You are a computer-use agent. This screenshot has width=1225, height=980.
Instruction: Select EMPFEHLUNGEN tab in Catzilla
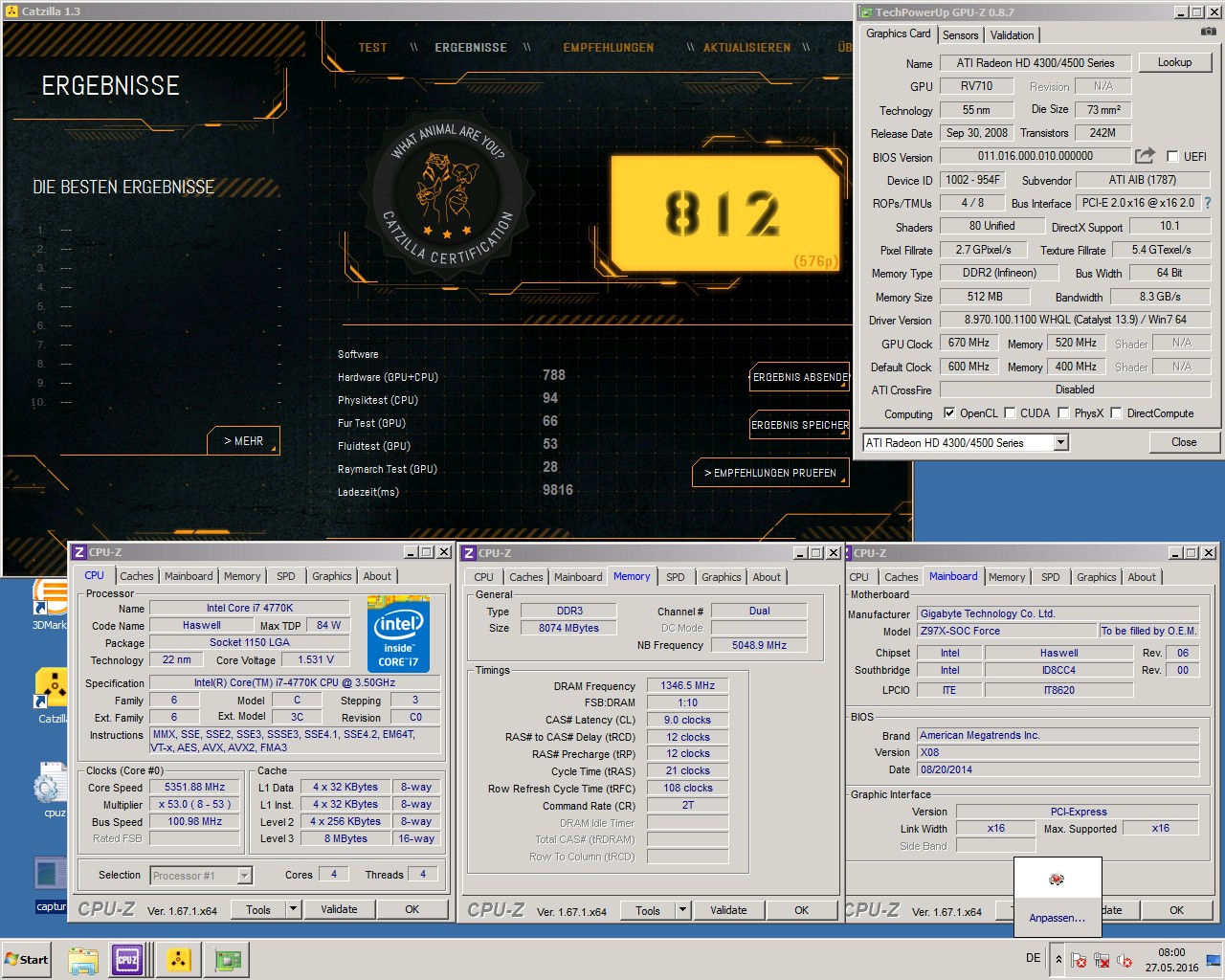pos(609,47)
